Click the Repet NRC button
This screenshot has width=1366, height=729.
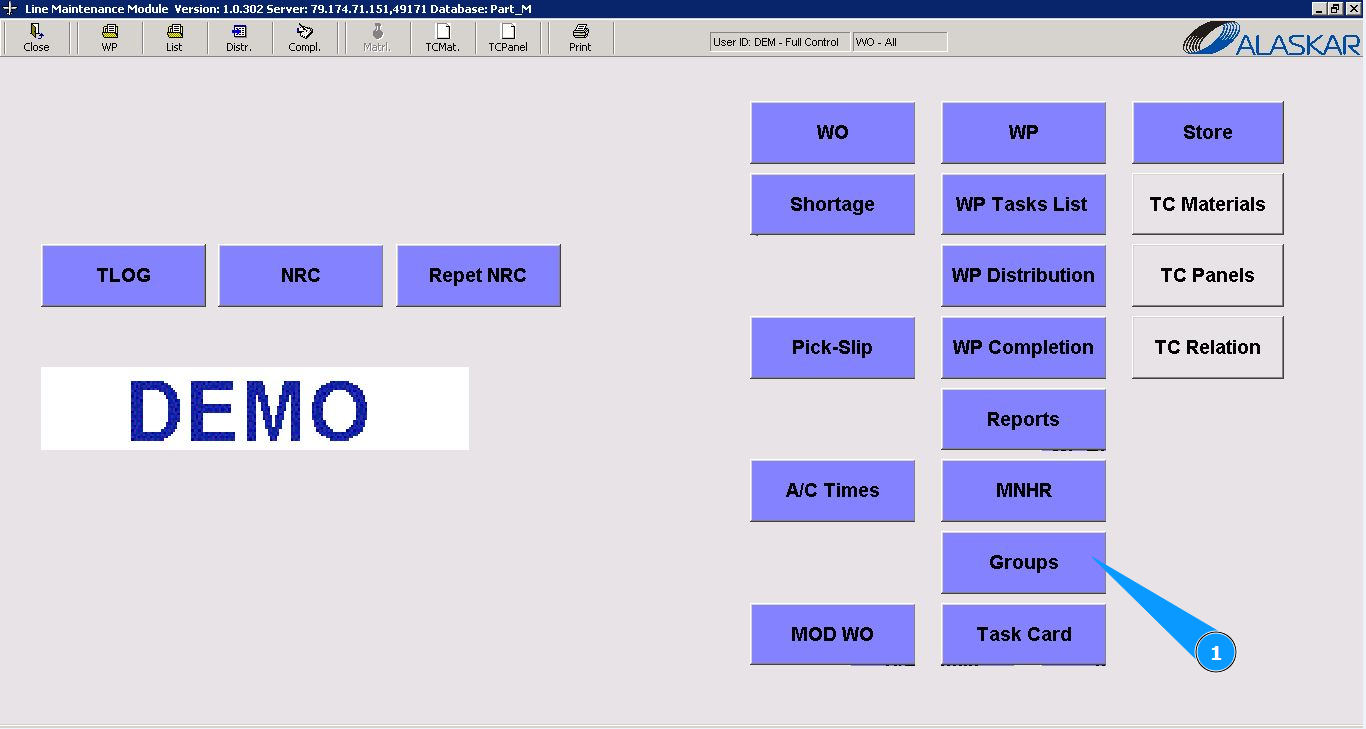[x=478, y=275]
